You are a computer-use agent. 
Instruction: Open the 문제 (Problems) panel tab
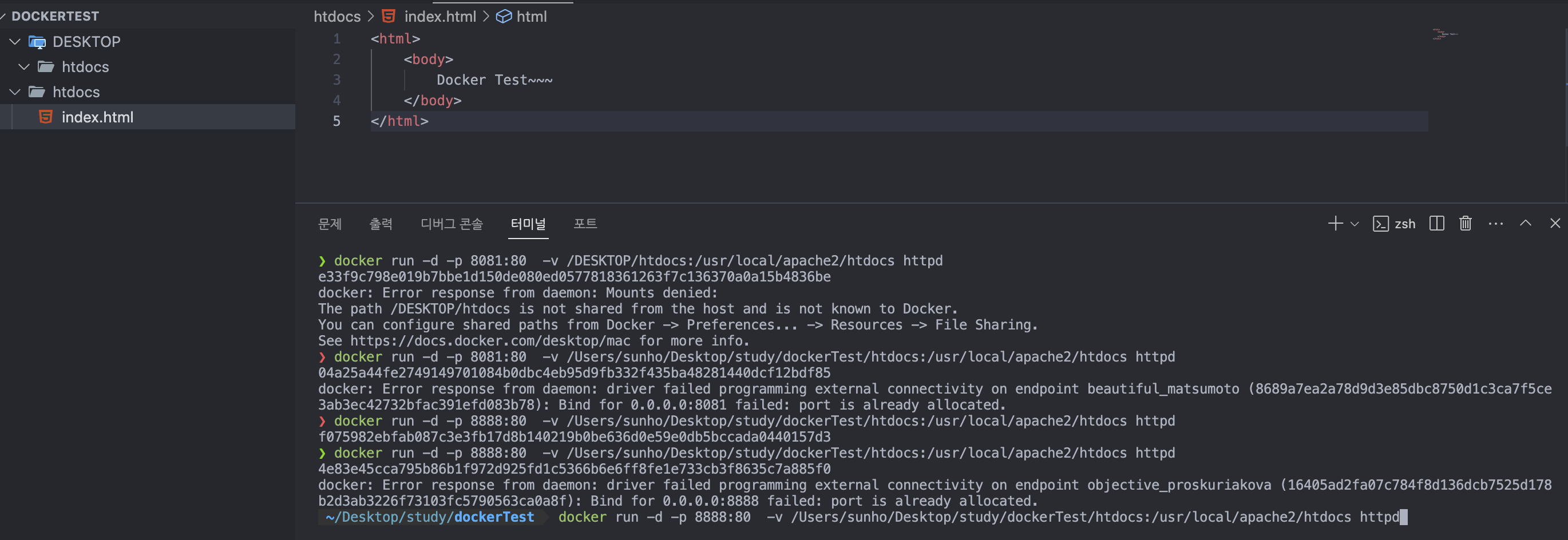coord(330,224)
